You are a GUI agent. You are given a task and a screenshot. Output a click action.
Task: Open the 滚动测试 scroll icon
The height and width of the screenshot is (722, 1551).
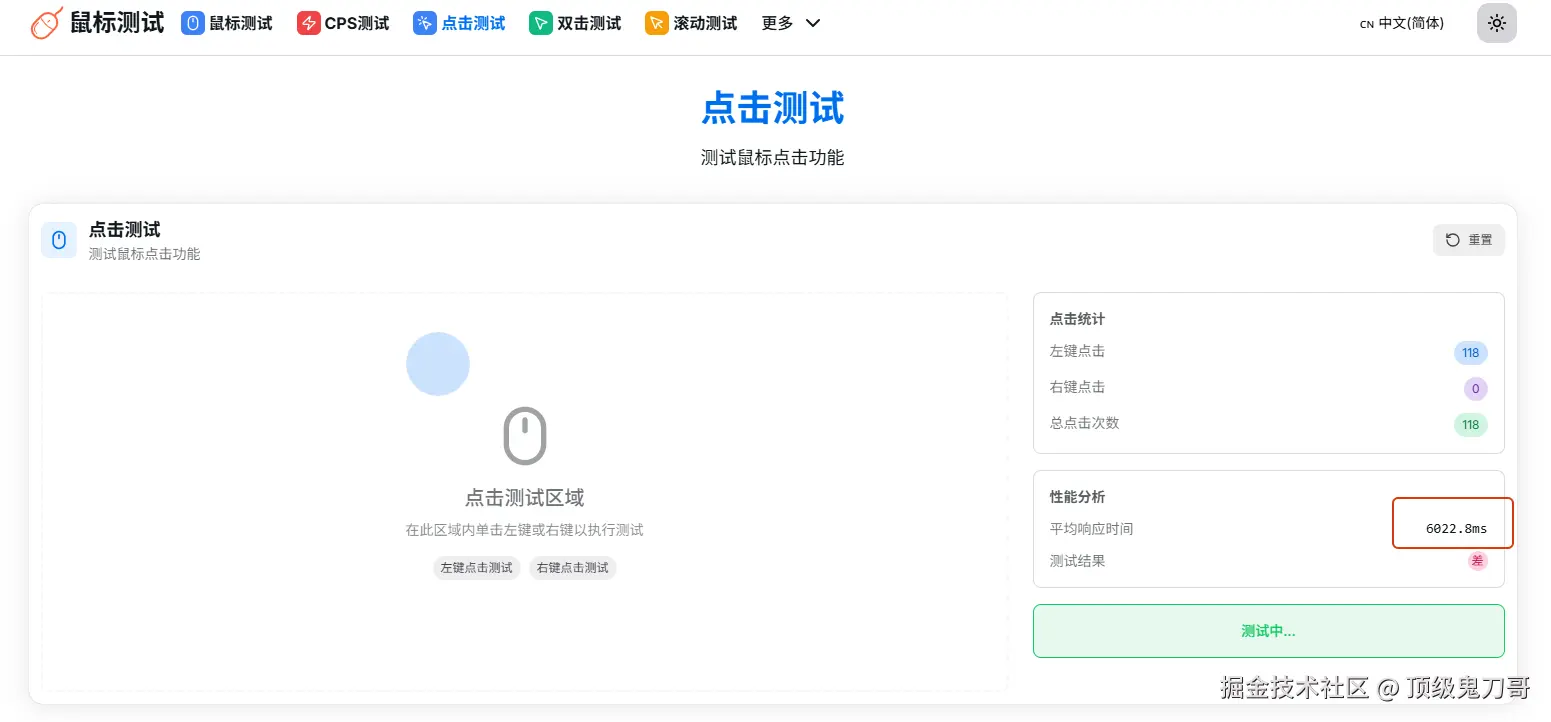click(657, 22)
